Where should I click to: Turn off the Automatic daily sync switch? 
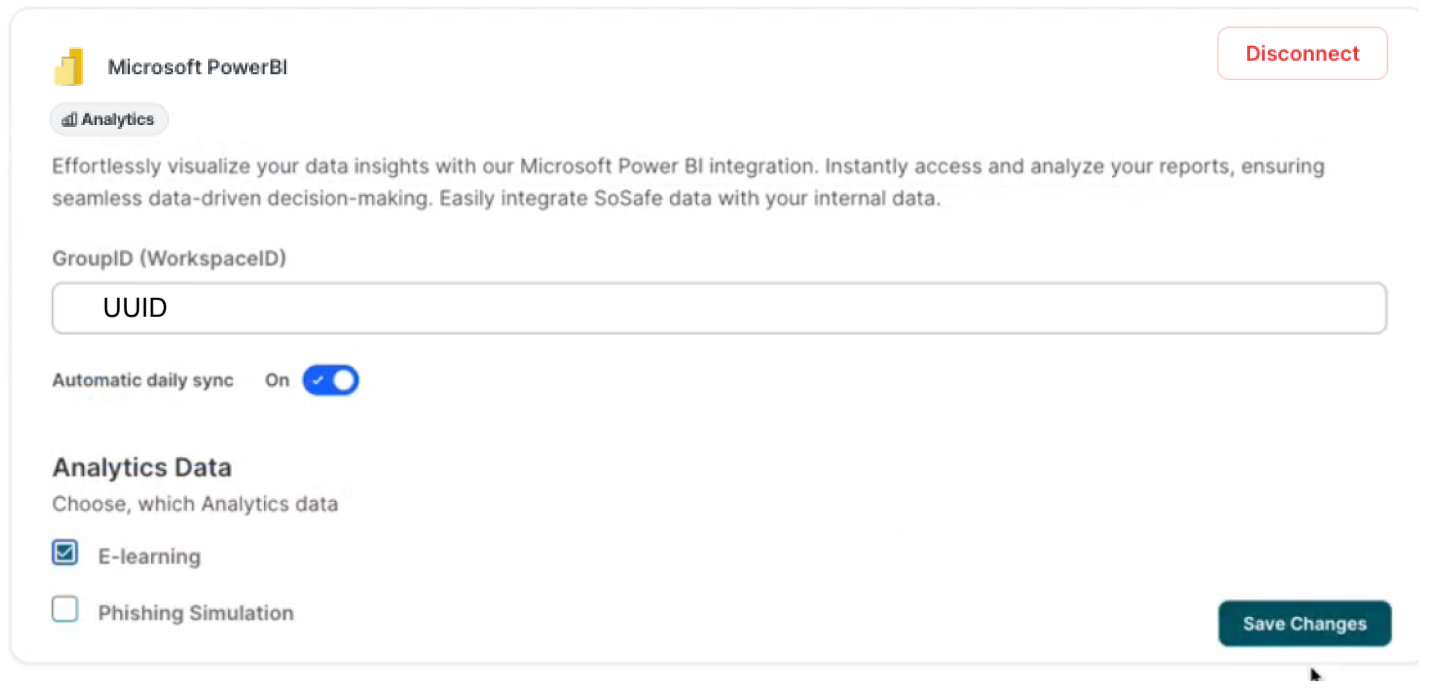point(331,381)
